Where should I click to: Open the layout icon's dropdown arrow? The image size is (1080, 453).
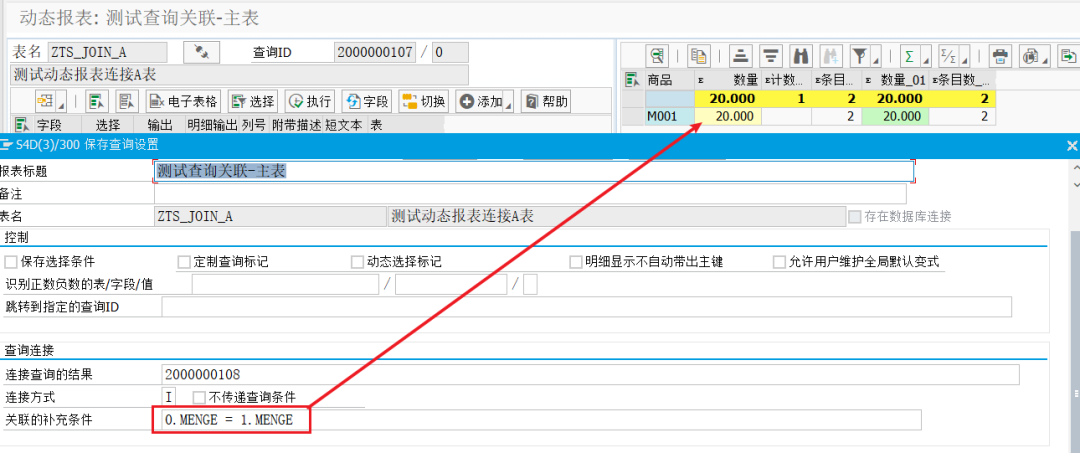tap(61, 103)
